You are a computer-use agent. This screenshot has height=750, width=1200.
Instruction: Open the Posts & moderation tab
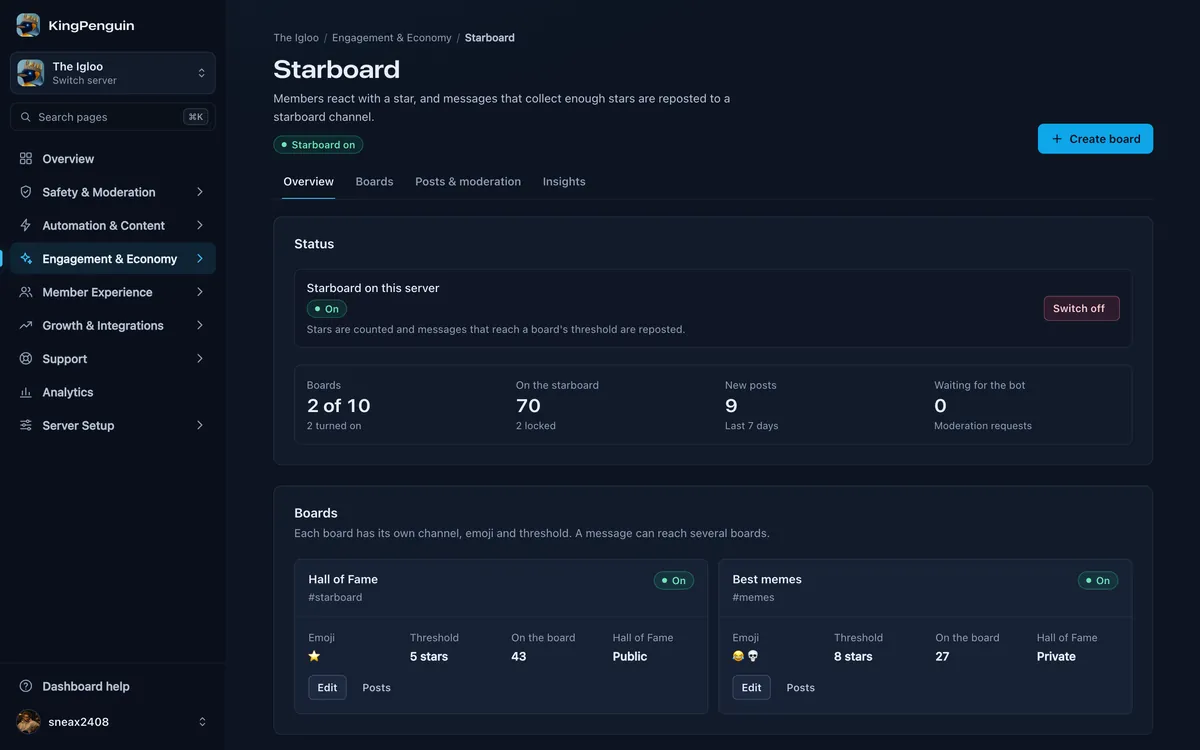[x=468, y=182]
